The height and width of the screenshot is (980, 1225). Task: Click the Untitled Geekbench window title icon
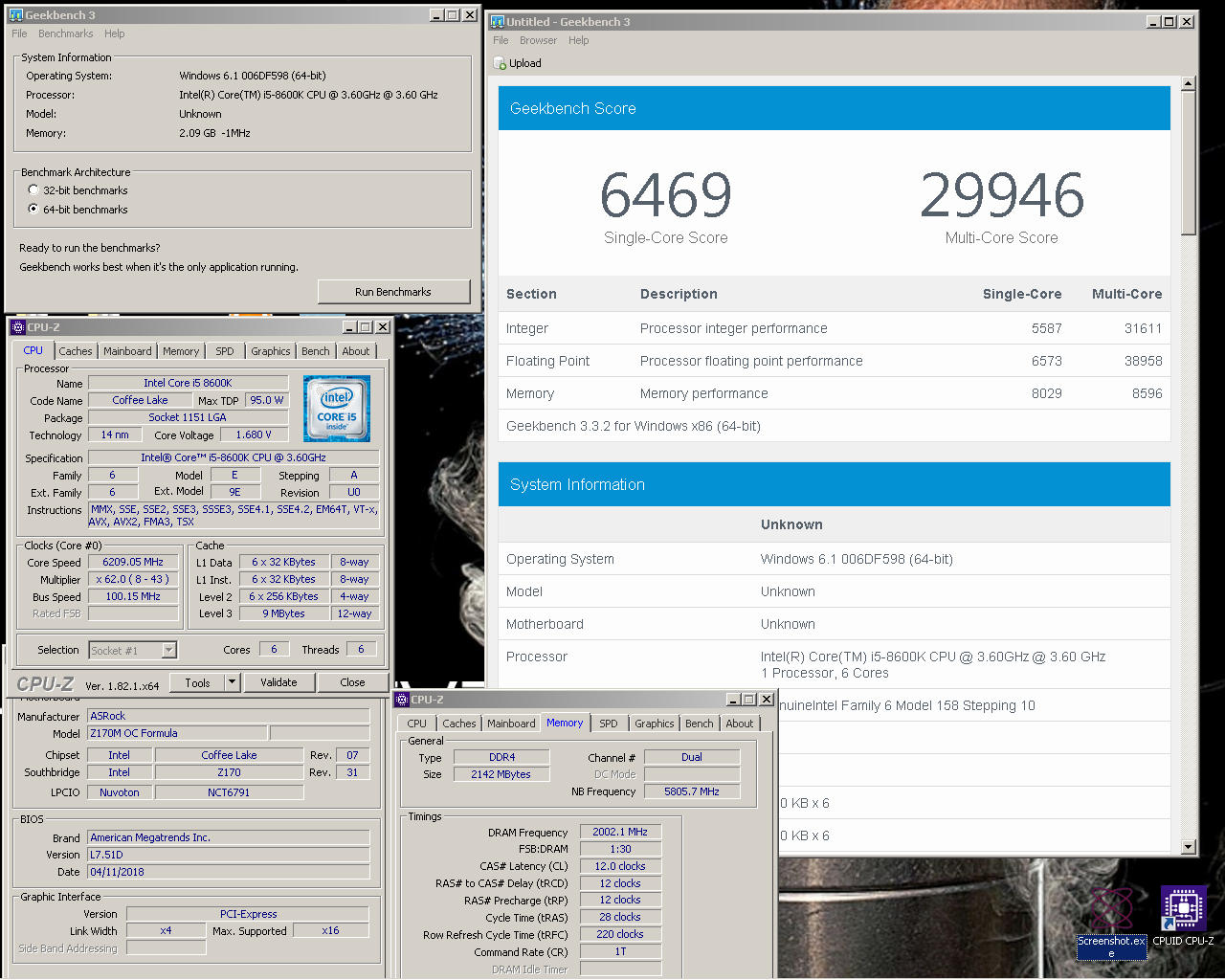[x=498, y=21]
